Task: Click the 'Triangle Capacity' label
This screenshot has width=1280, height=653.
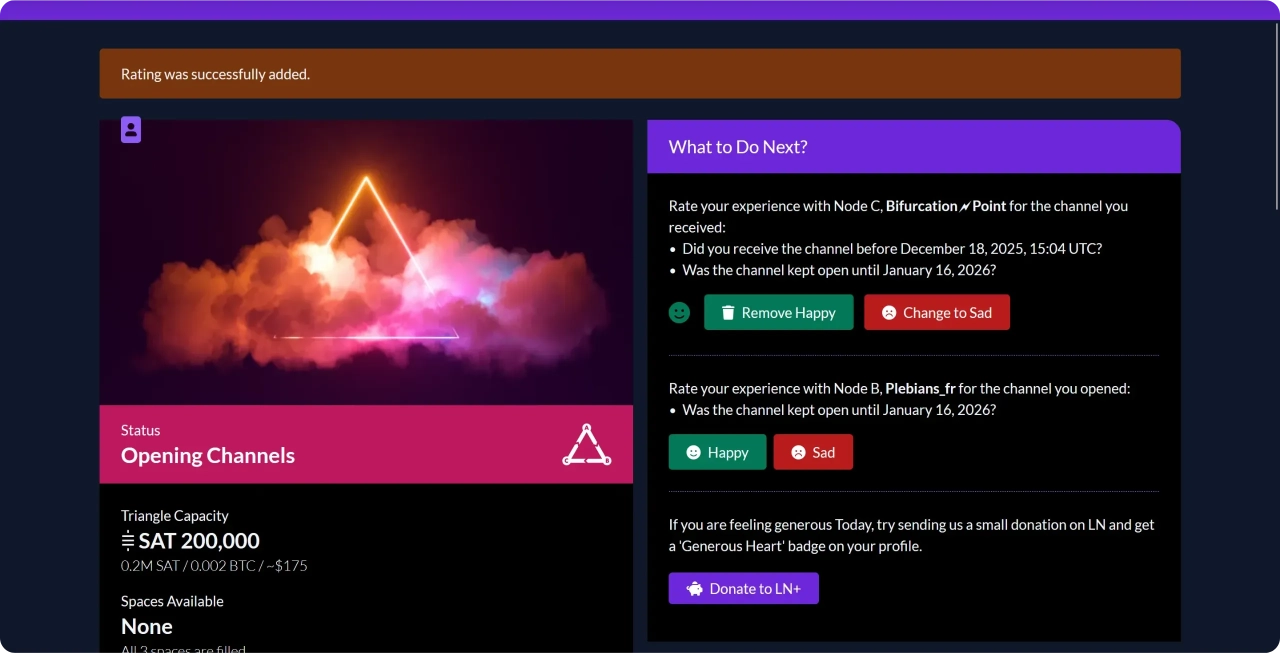Action: pyautogui.click(x=175, y=516)
